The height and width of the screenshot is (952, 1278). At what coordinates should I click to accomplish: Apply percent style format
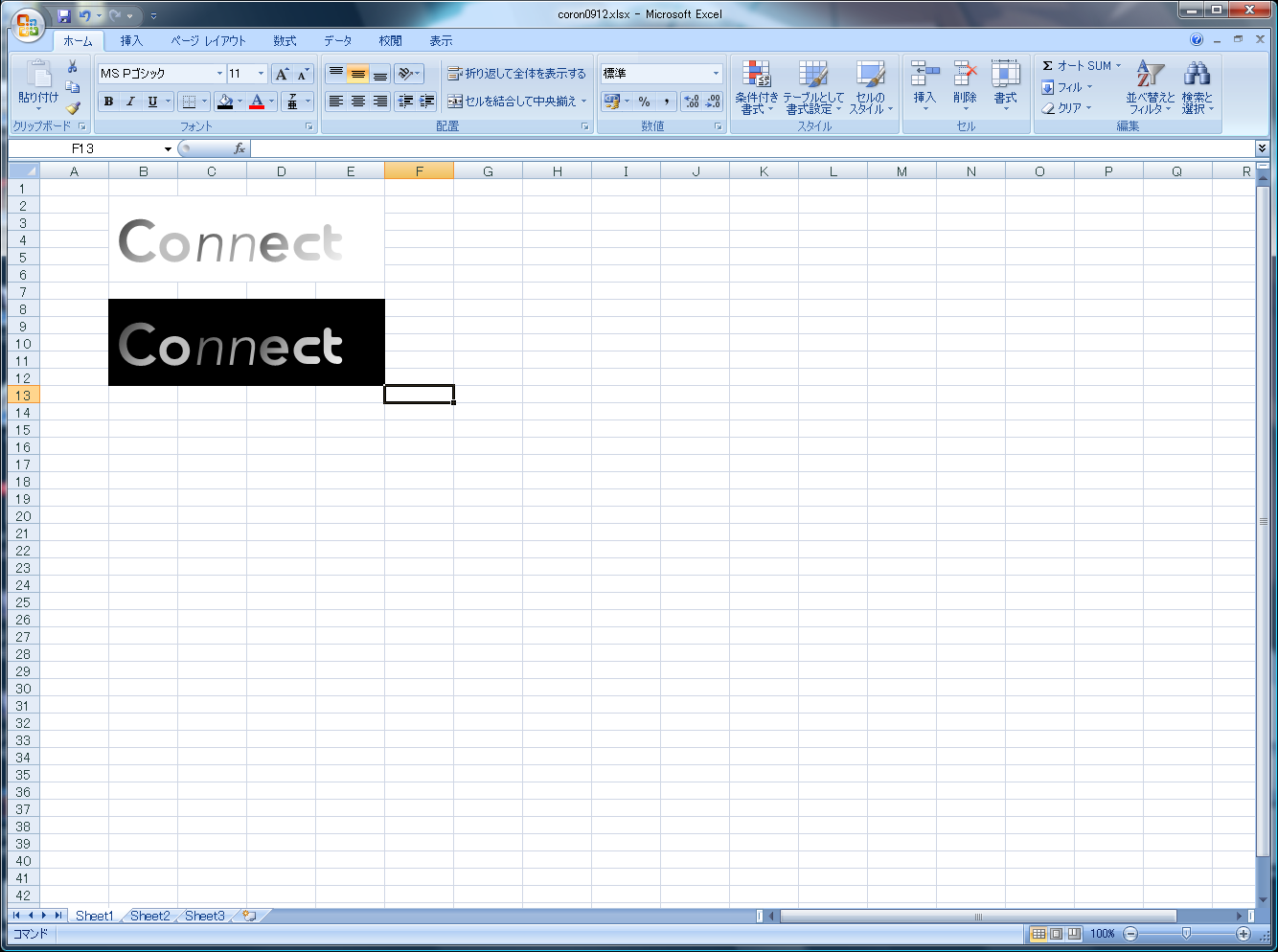tap(645, 102)
